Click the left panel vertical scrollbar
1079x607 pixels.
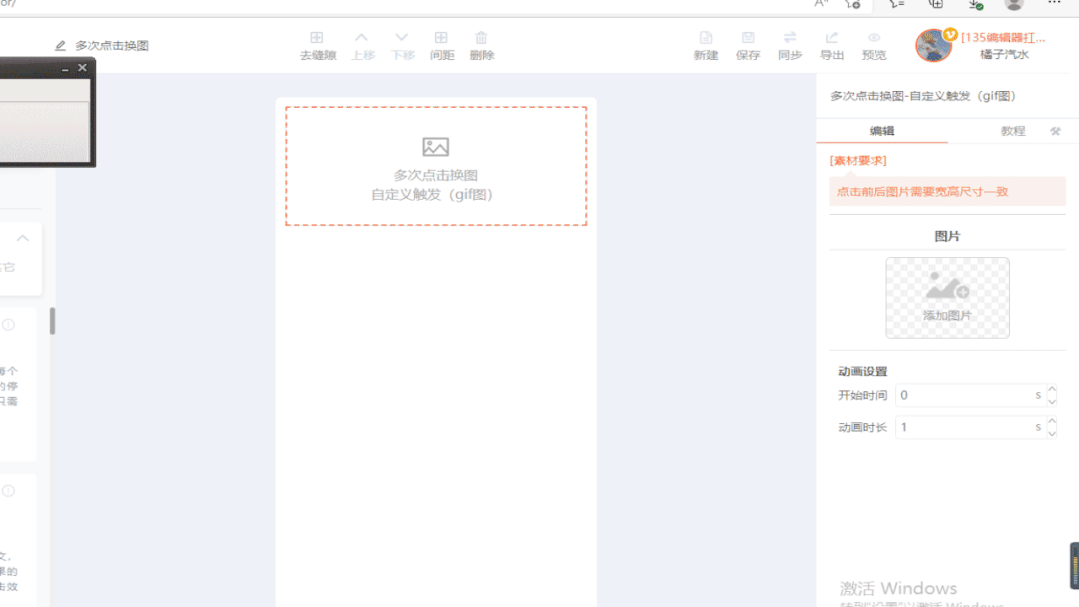(x=52, y=321)
